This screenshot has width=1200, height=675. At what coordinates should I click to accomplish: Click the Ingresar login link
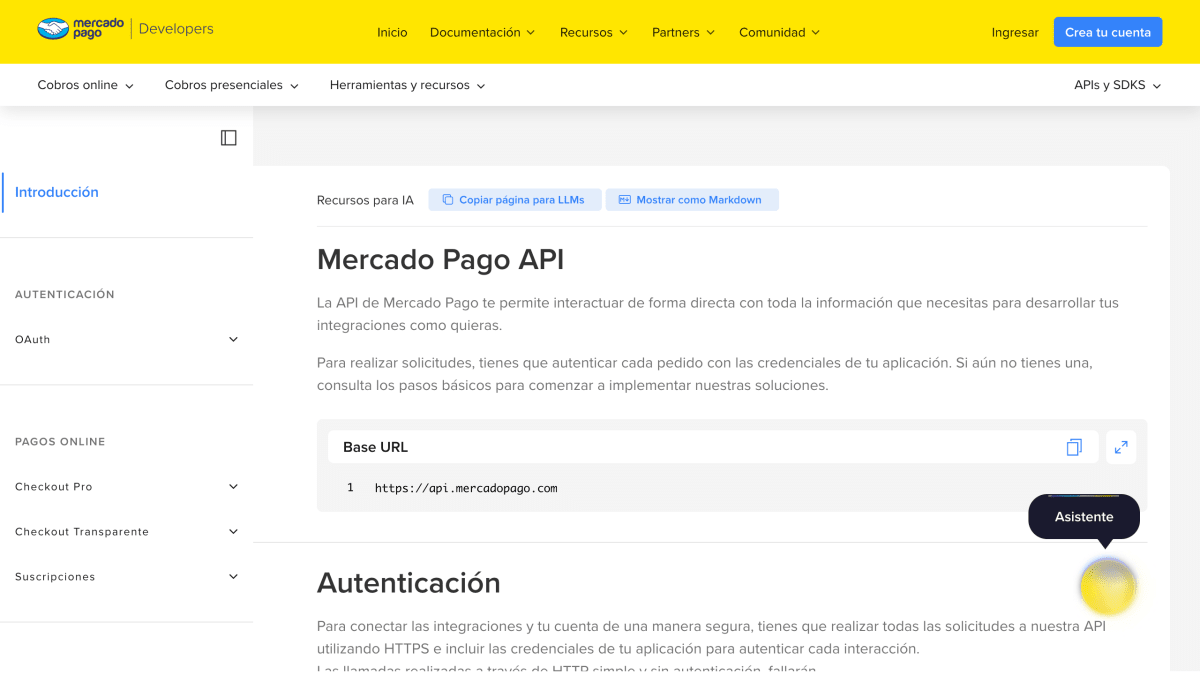[x=1015, y=32]
